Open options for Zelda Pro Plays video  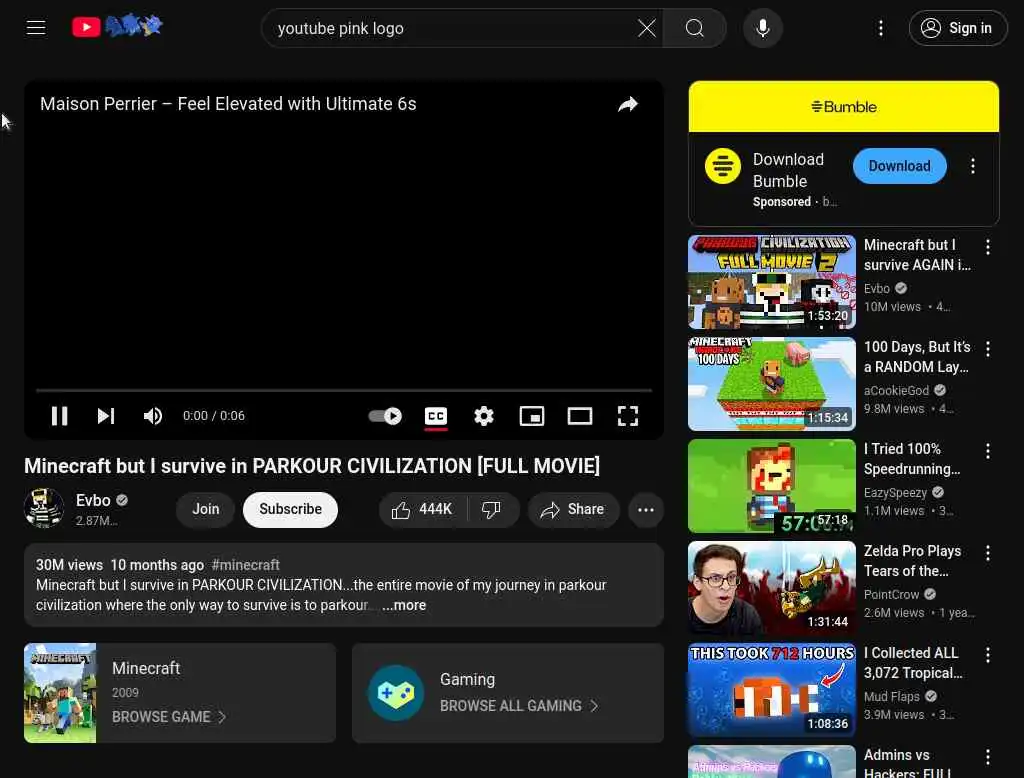click(988, 553)
